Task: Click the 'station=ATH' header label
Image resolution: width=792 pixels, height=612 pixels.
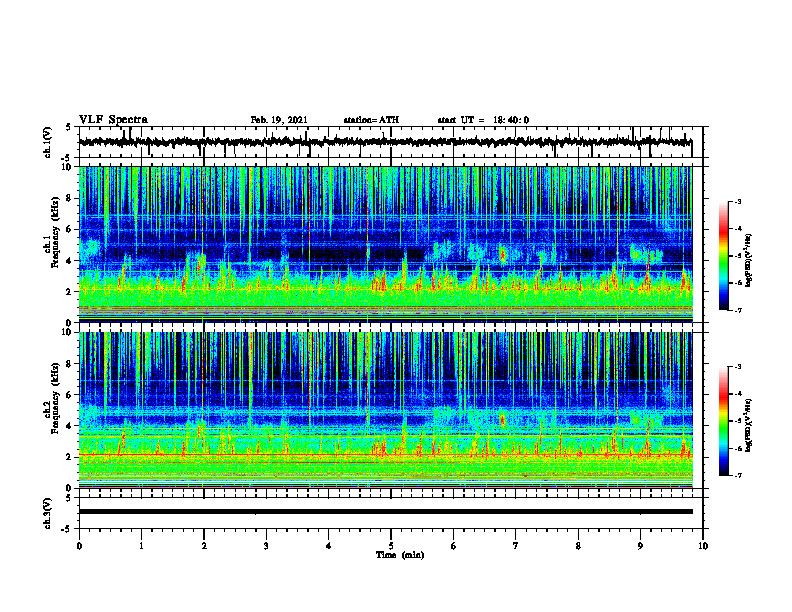Action: (371, 120)
